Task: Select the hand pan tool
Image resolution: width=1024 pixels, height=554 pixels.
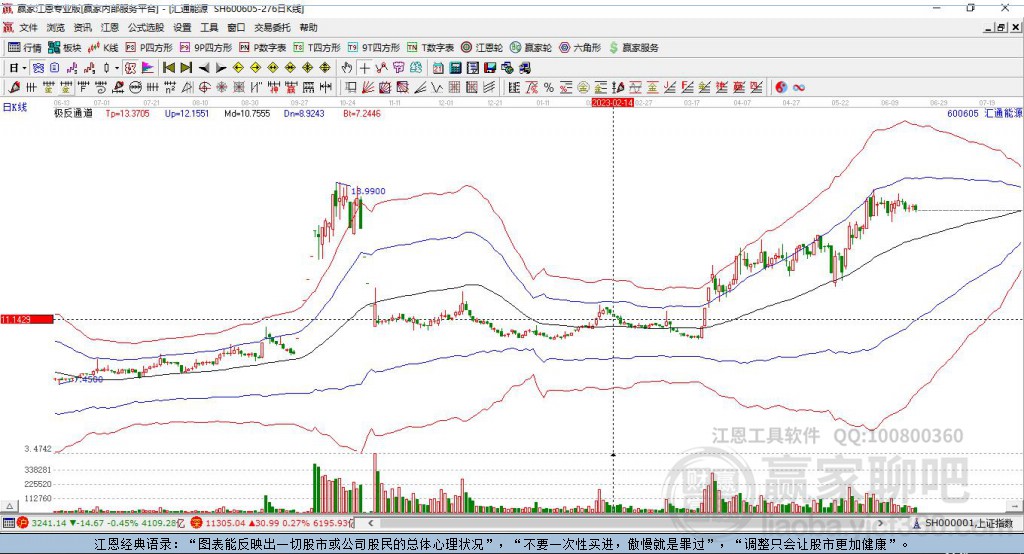Action: [347, 68]
